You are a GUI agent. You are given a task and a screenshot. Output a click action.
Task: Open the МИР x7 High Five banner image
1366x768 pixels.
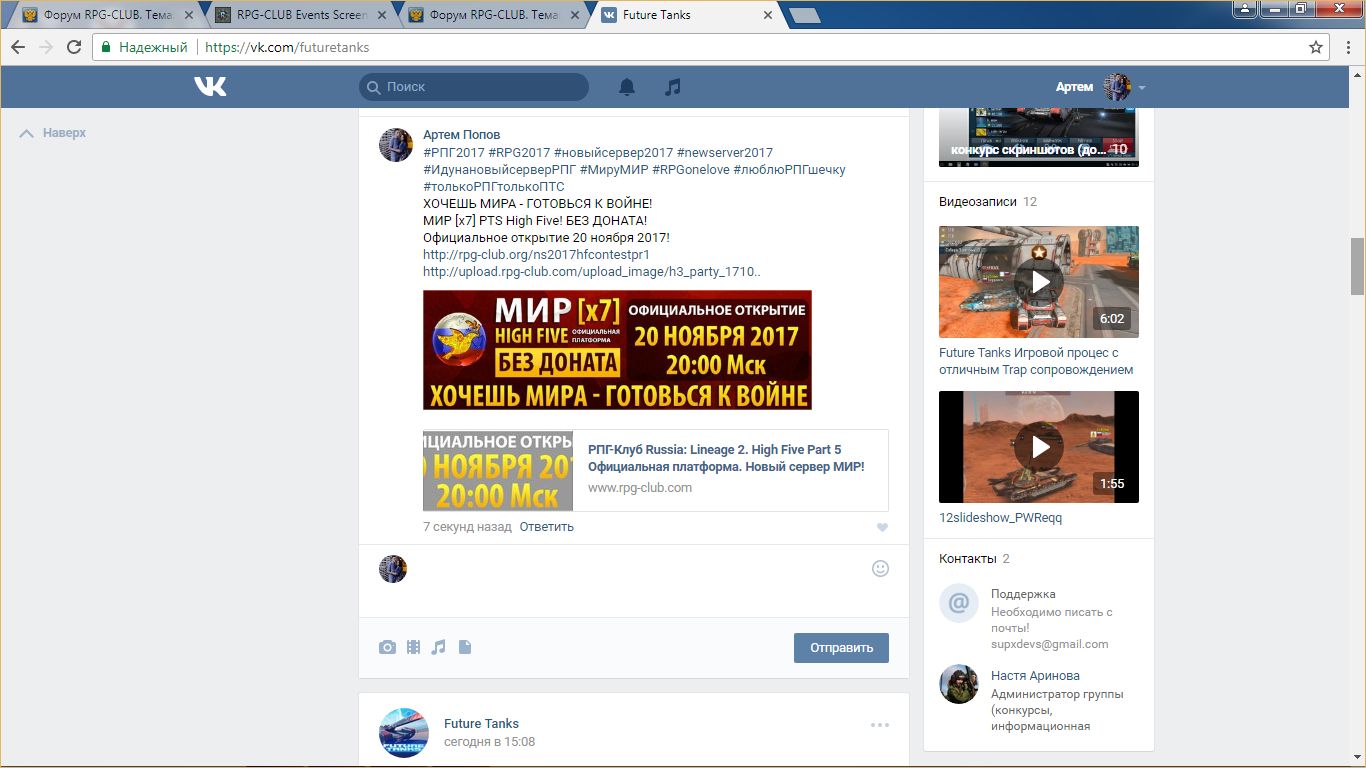click(617, 350)
